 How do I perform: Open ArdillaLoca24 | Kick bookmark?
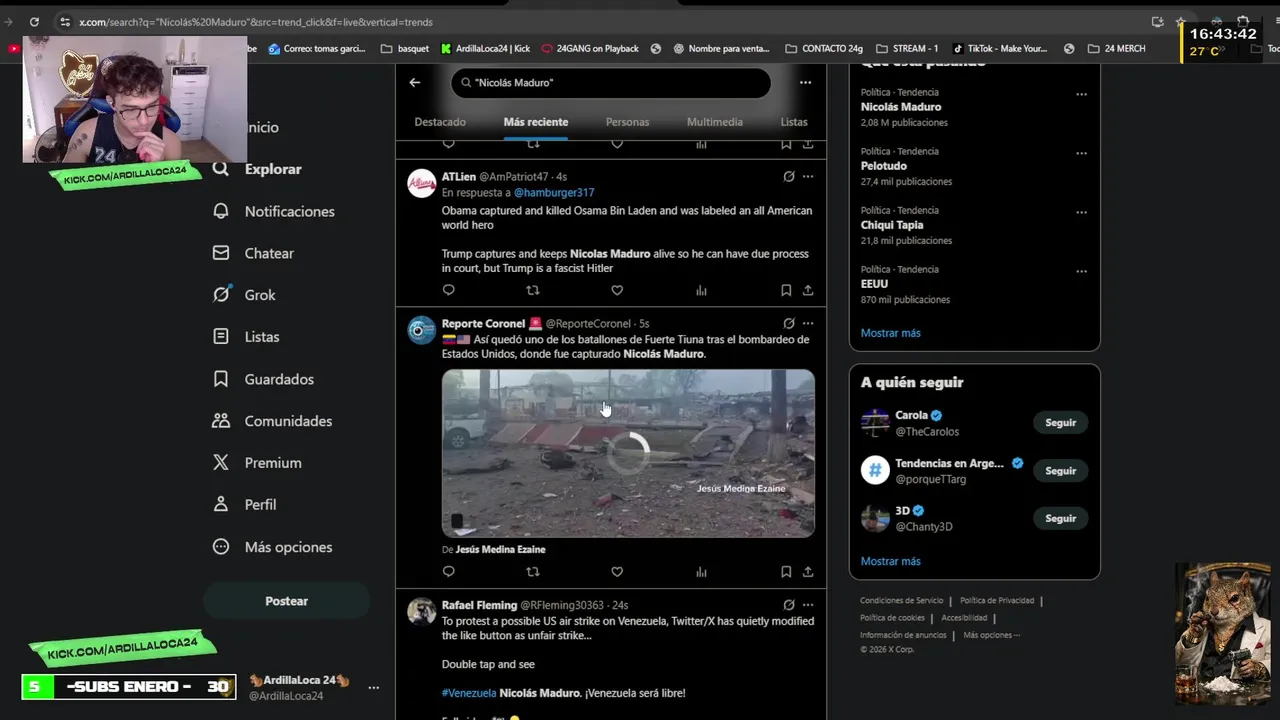pos(485,48)
